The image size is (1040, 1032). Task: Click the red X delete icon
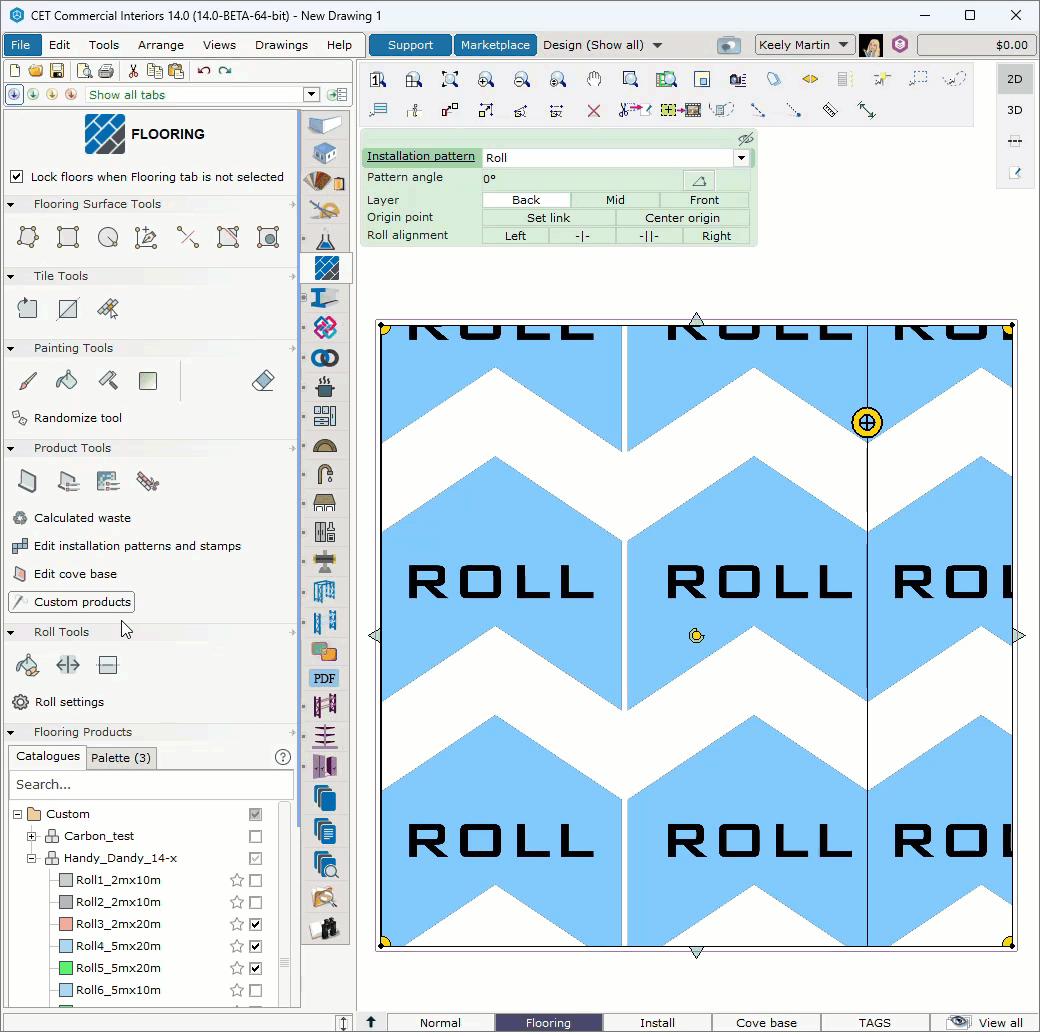pos(594,111)
